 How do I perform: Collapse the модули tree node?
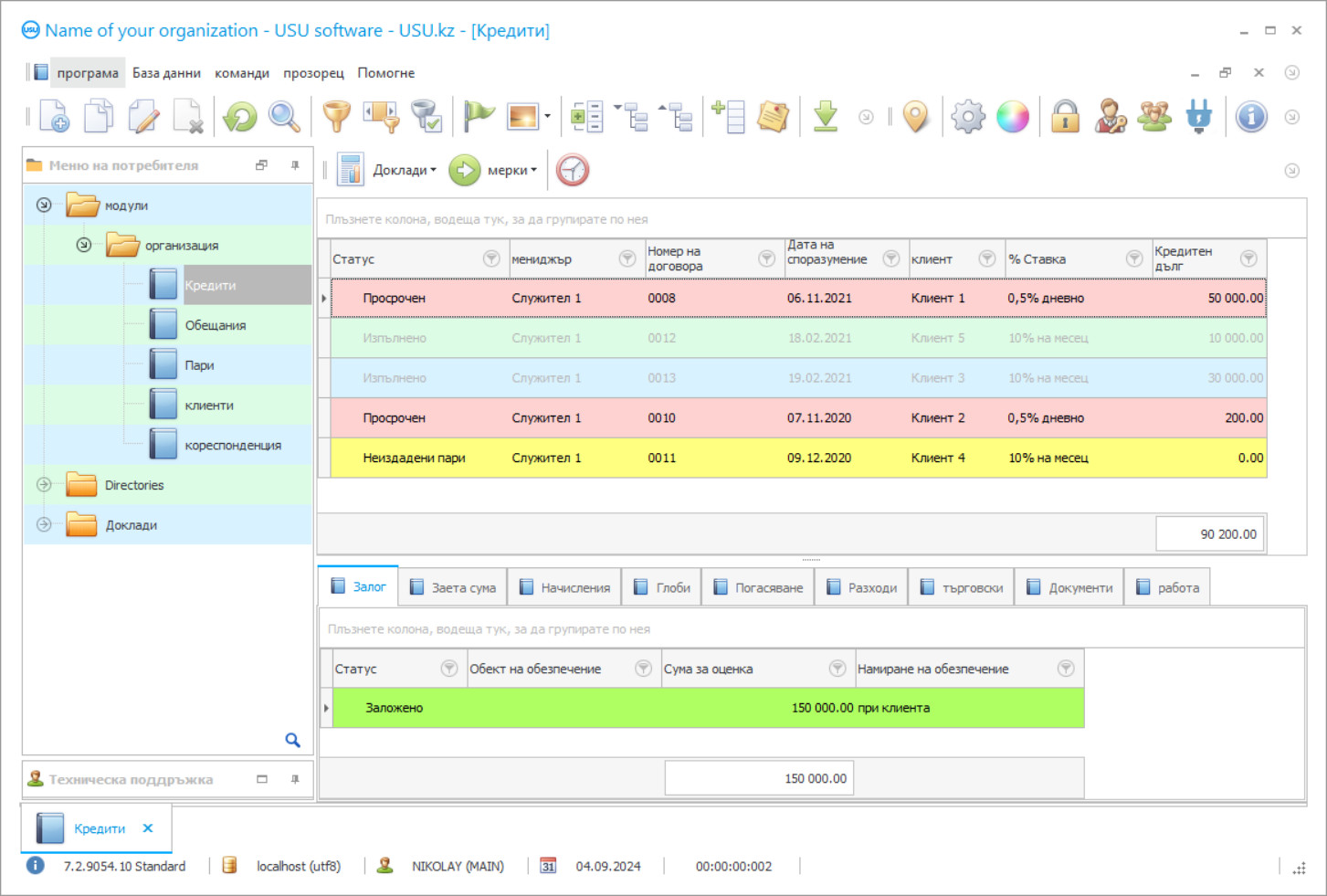click(44, 206)
